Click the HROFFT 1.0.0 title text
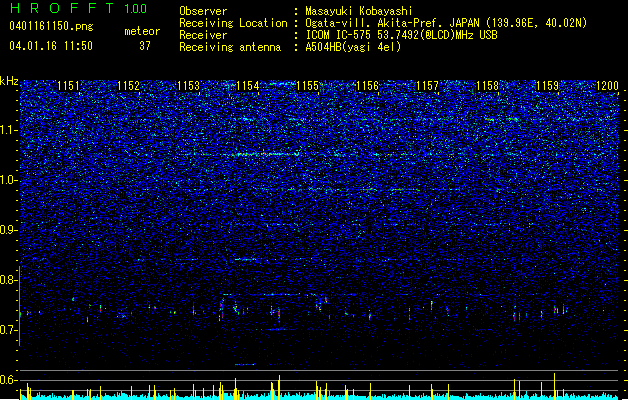Viewport: 629px width, 400px height. (x=78, y=8)
